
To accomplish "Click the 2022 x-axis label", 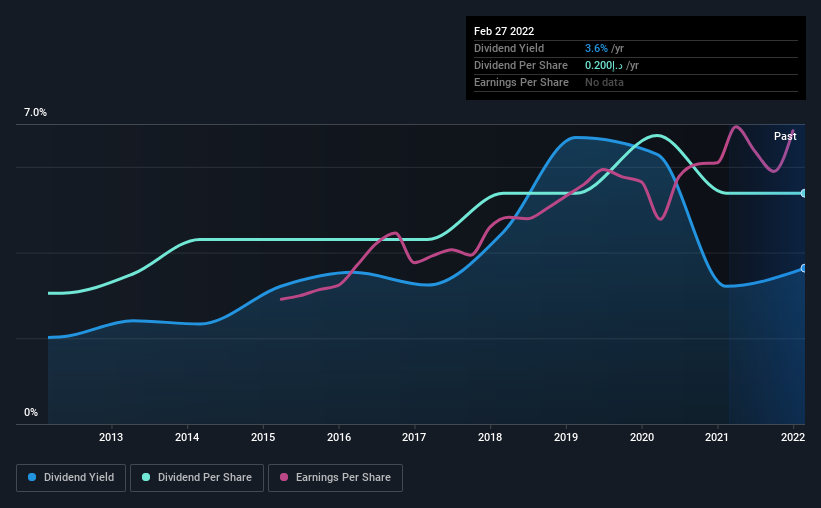I will [x=793, y=437].
